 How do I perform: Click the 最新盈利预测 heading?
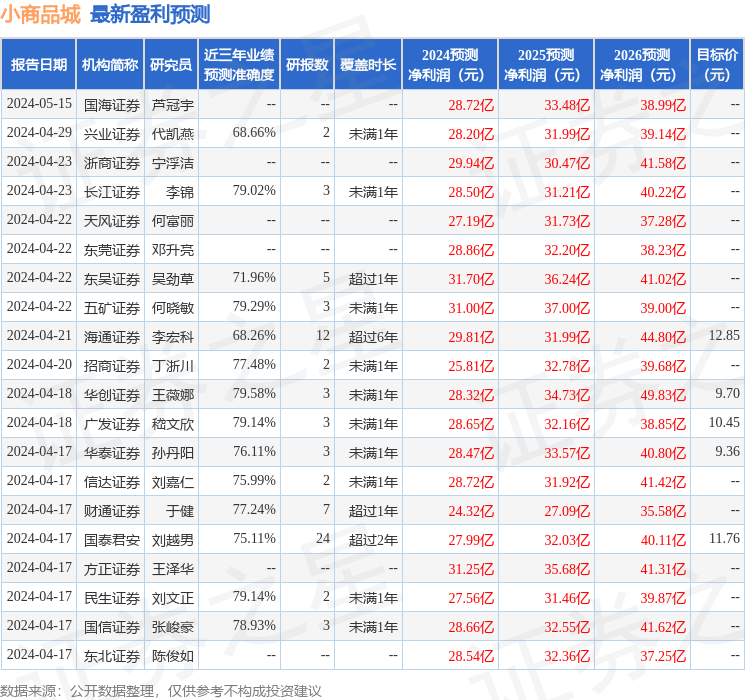pos(150,15)
